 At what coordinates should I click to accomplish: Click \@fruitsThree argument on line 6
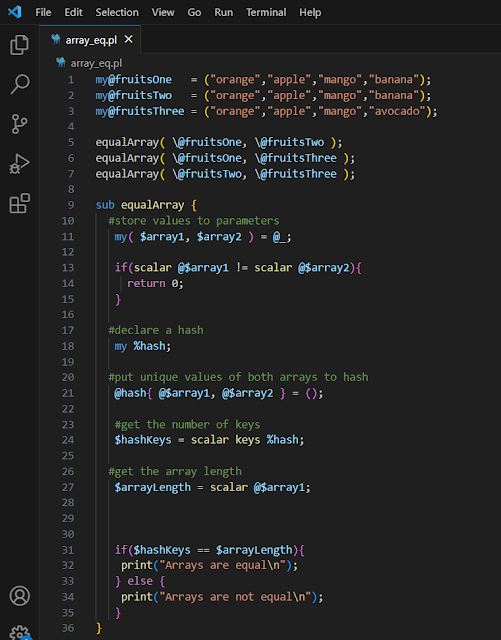click(296, 158)
